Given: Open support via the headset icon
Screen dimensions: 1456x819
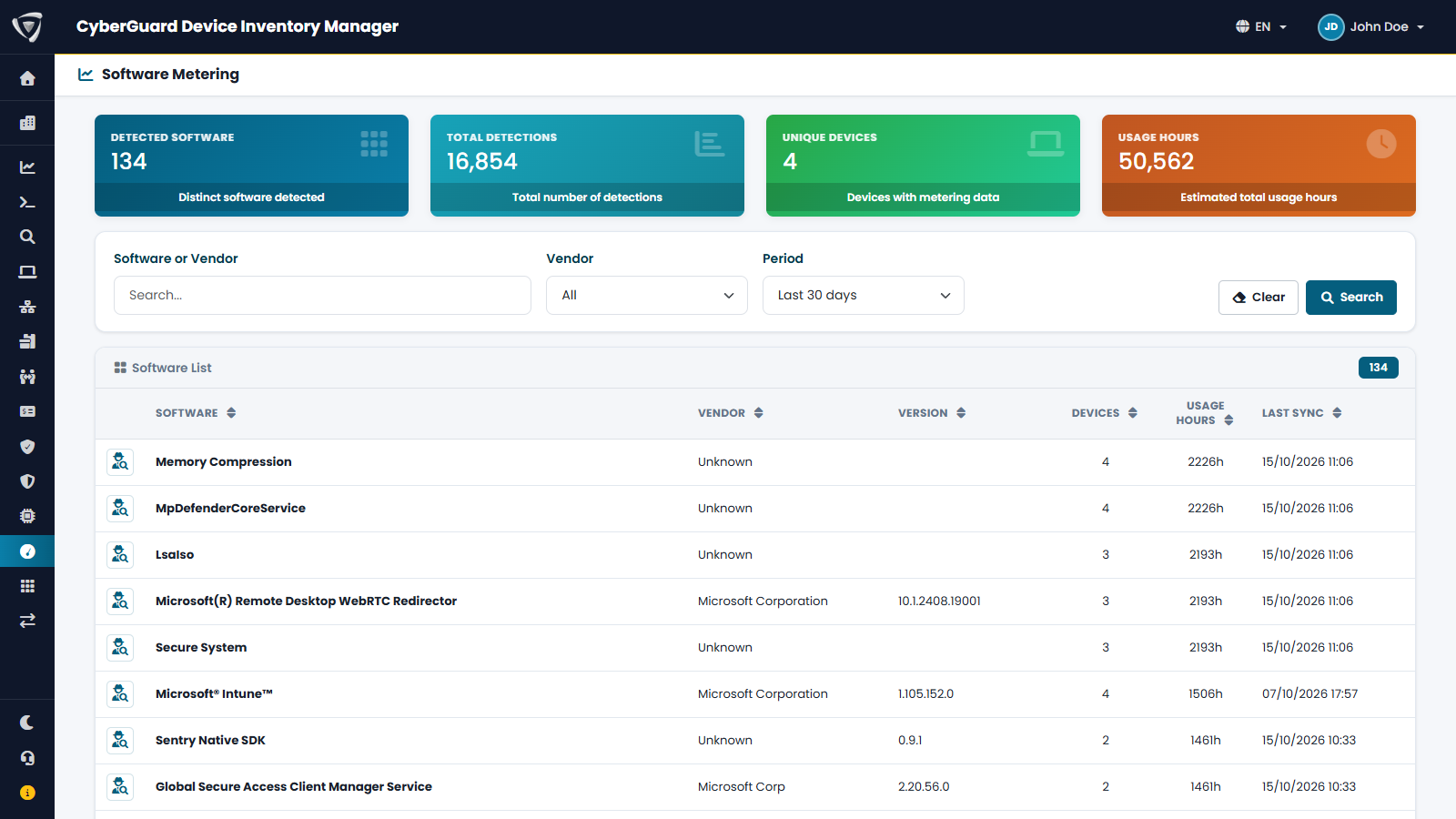Looking at the screenshot, I should (x=27, y=758).
